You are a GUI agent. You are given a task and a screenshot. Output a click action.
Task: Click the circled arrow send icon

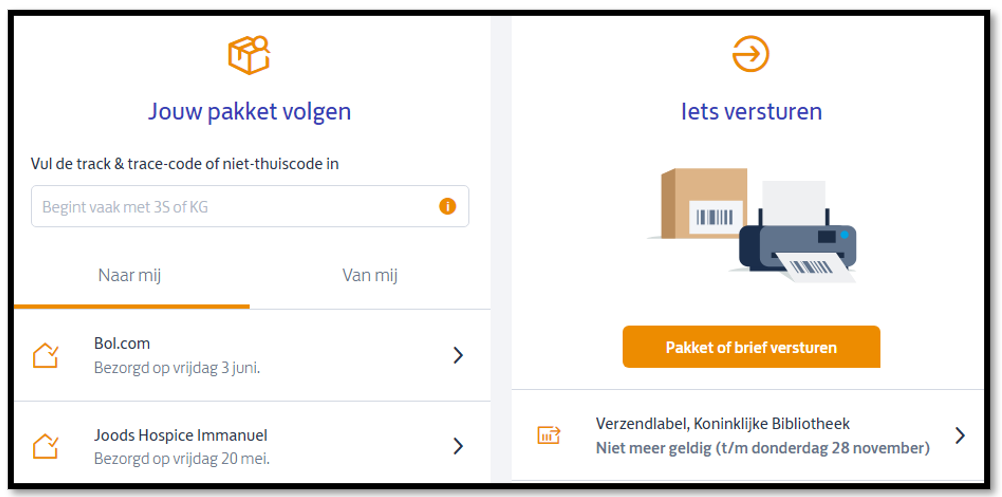coord(750,54)
